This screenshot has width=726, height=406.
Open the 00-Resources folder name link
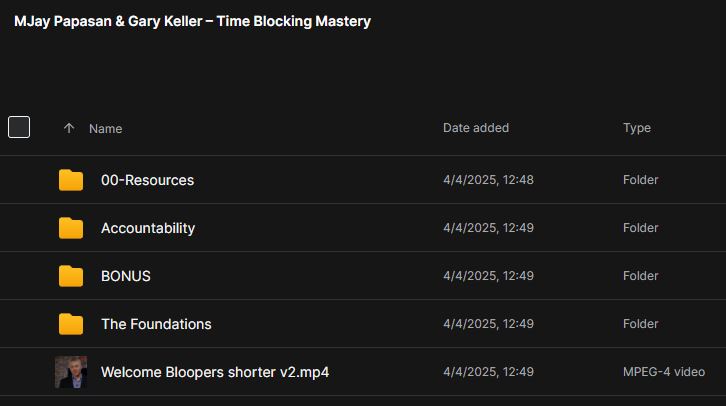pos(147,180)
